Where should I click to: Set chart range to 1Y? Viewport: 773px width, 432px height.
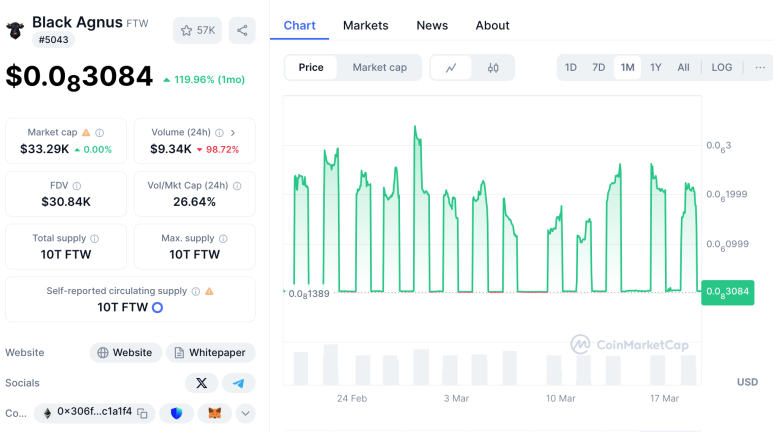click(x=655, y=68)
